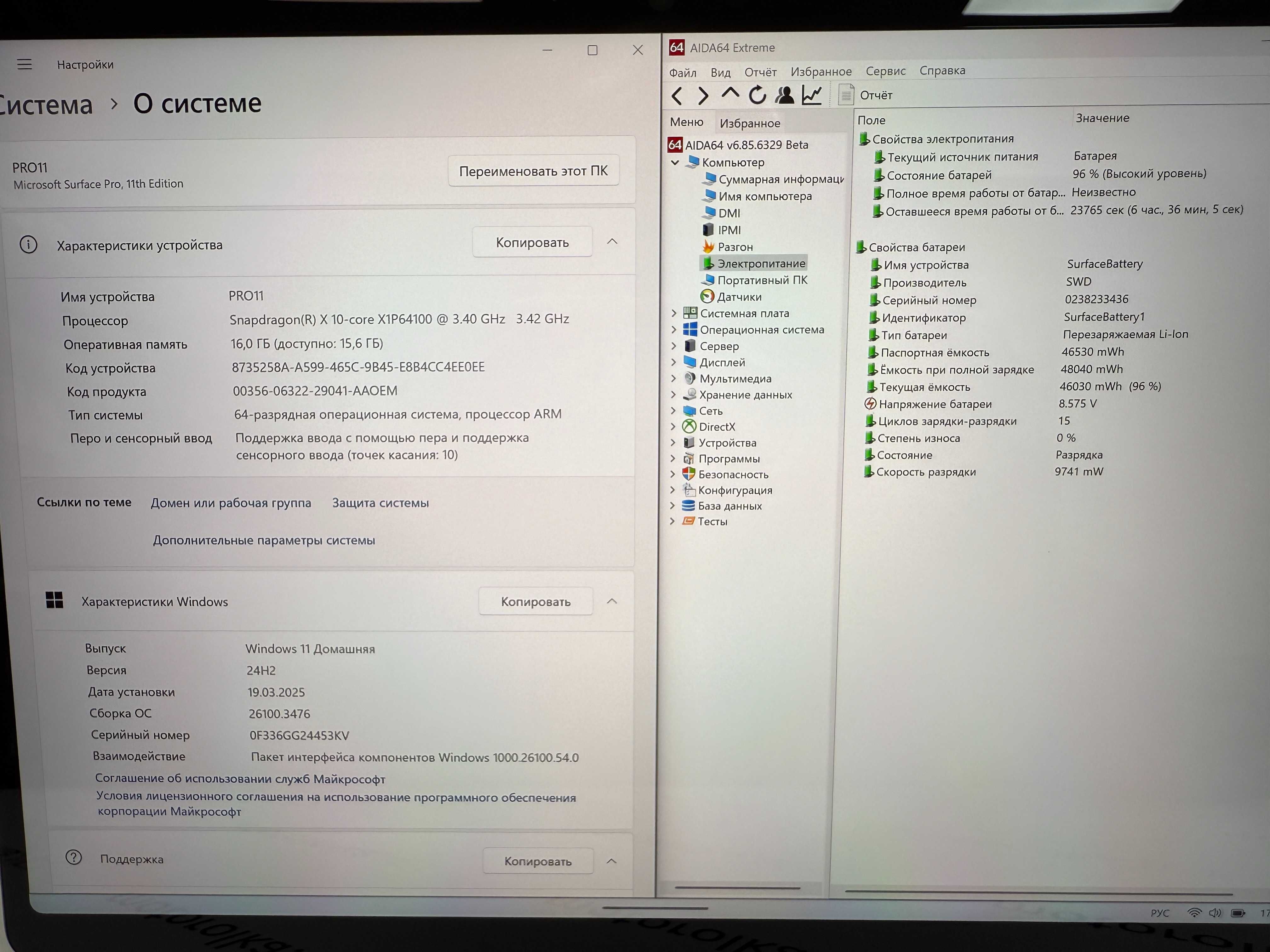This screenshot has height=952, width=1270.
Task: Click the Отчёт toolbar button
Action: coord(866,95)
